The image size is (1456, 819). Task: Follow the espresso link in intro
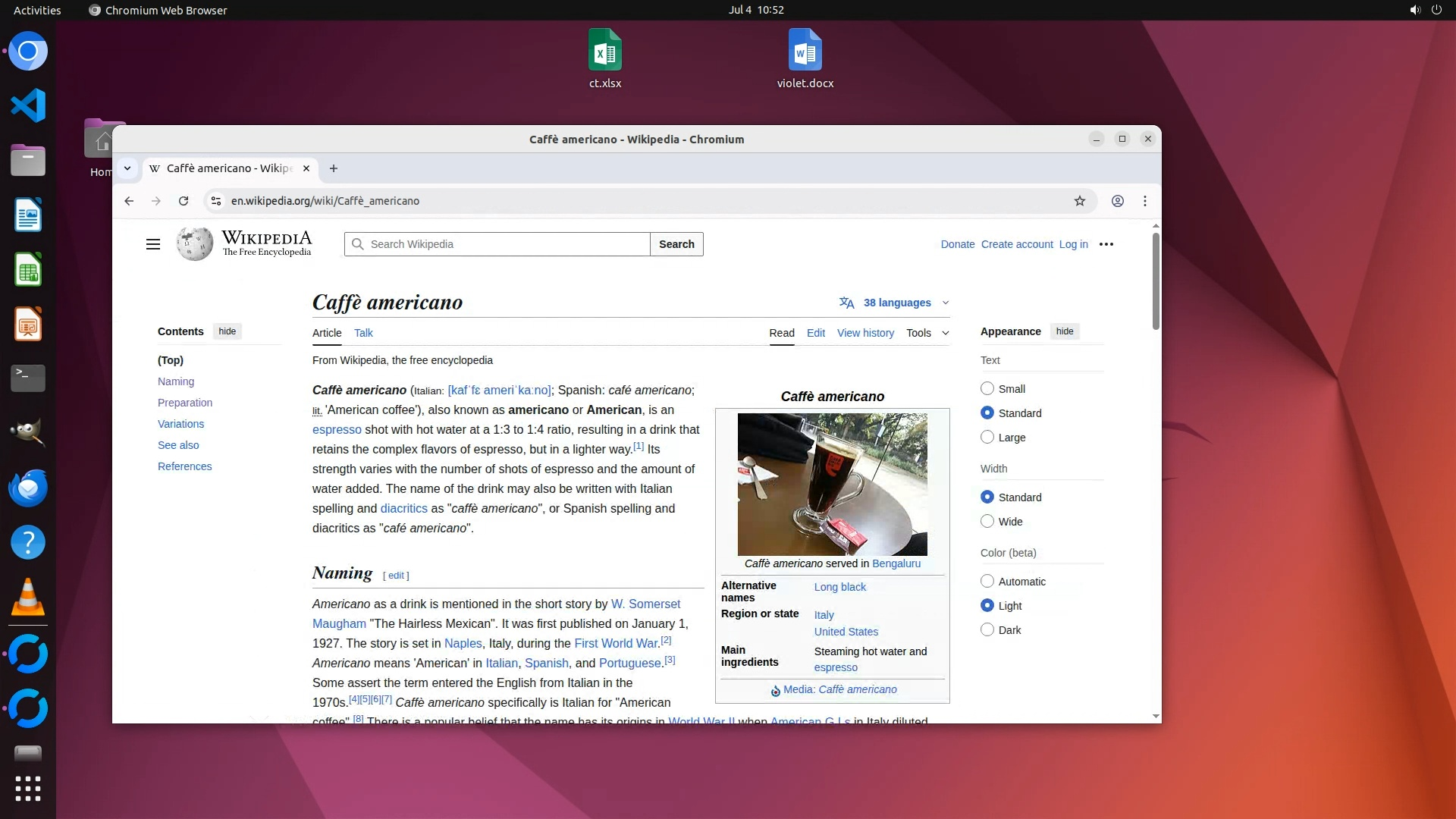(337, 429)
